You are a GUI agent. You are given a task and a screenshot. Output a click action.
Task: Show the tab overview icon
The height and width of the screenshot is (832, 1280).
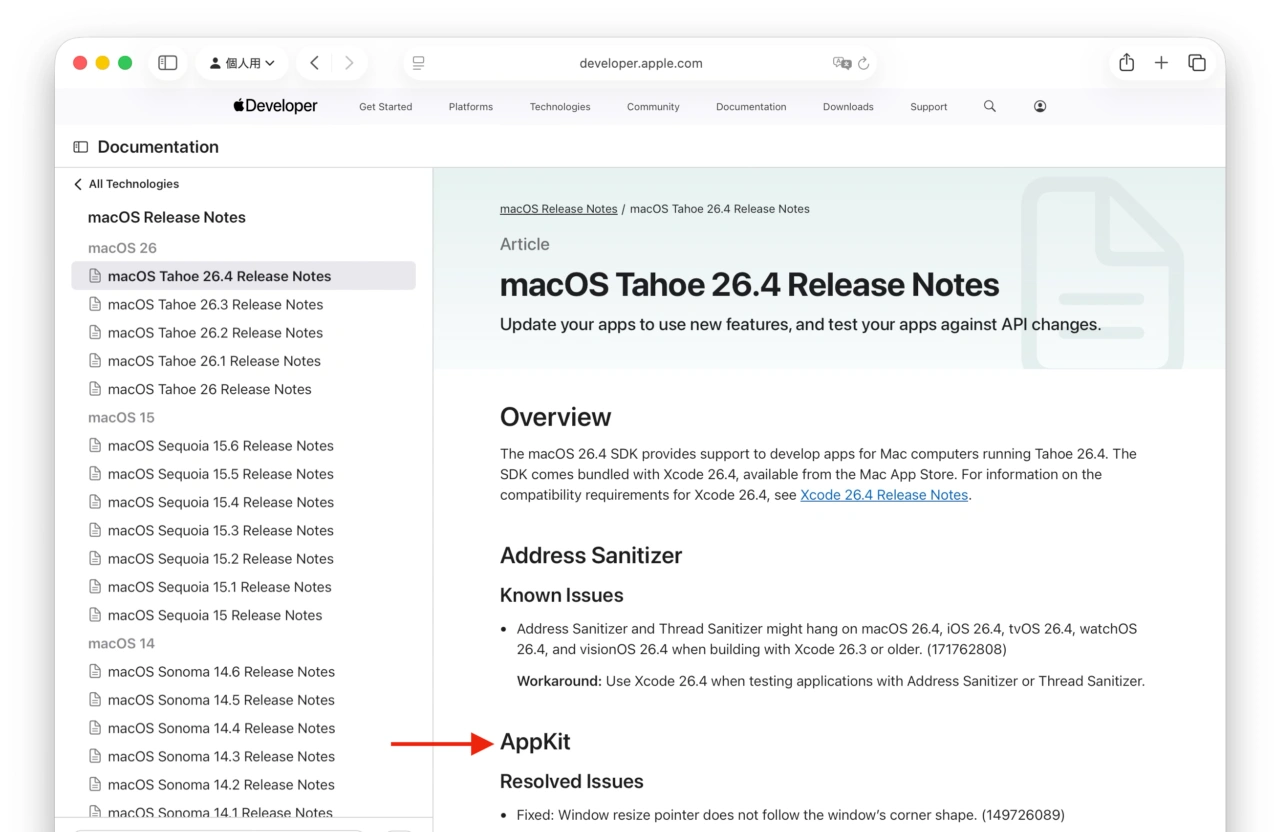pyautogui.click(x=1196, y=63)
